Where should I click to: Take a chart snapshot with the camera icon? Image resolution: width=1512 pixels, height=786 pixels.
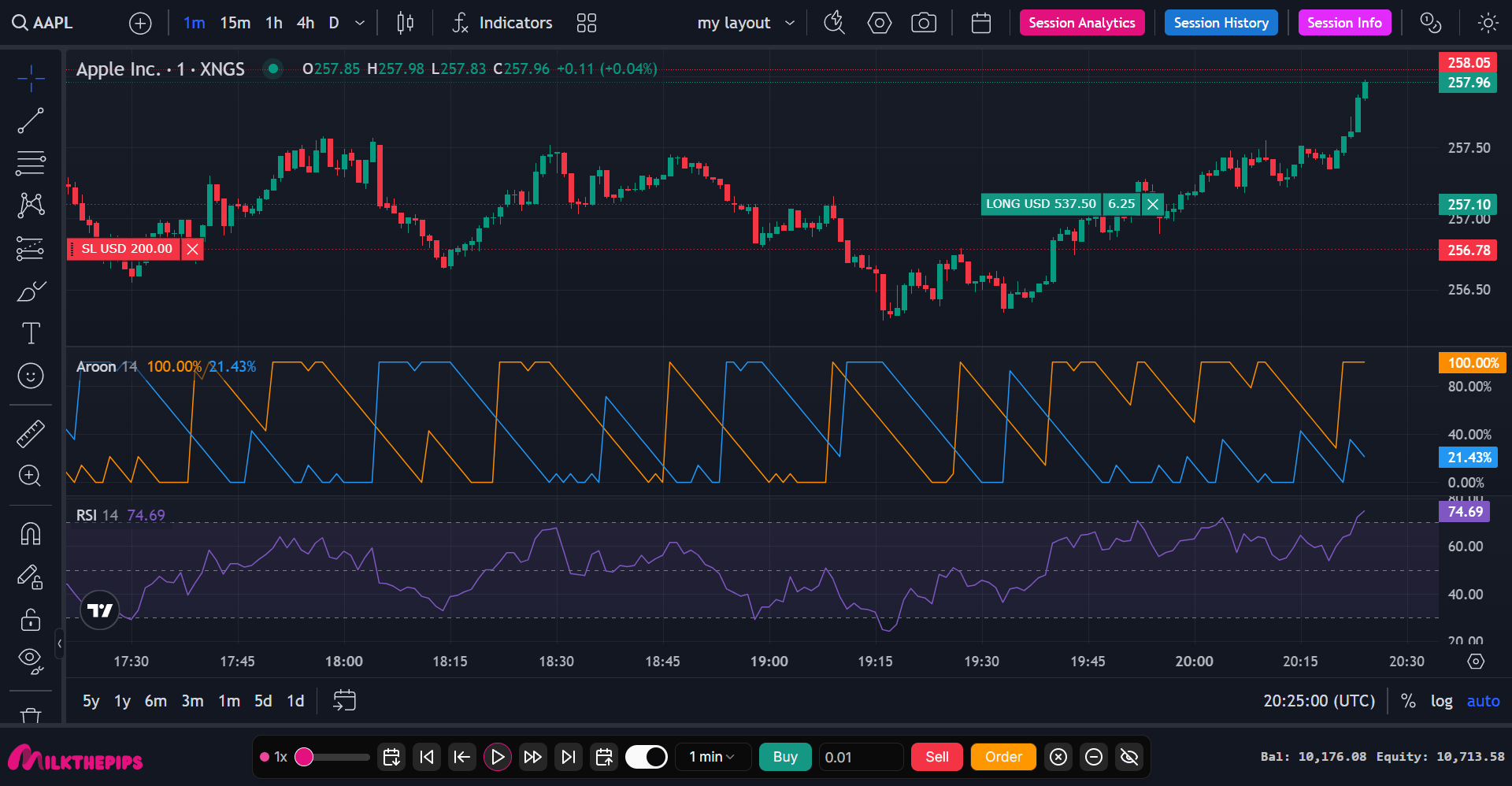924,23
